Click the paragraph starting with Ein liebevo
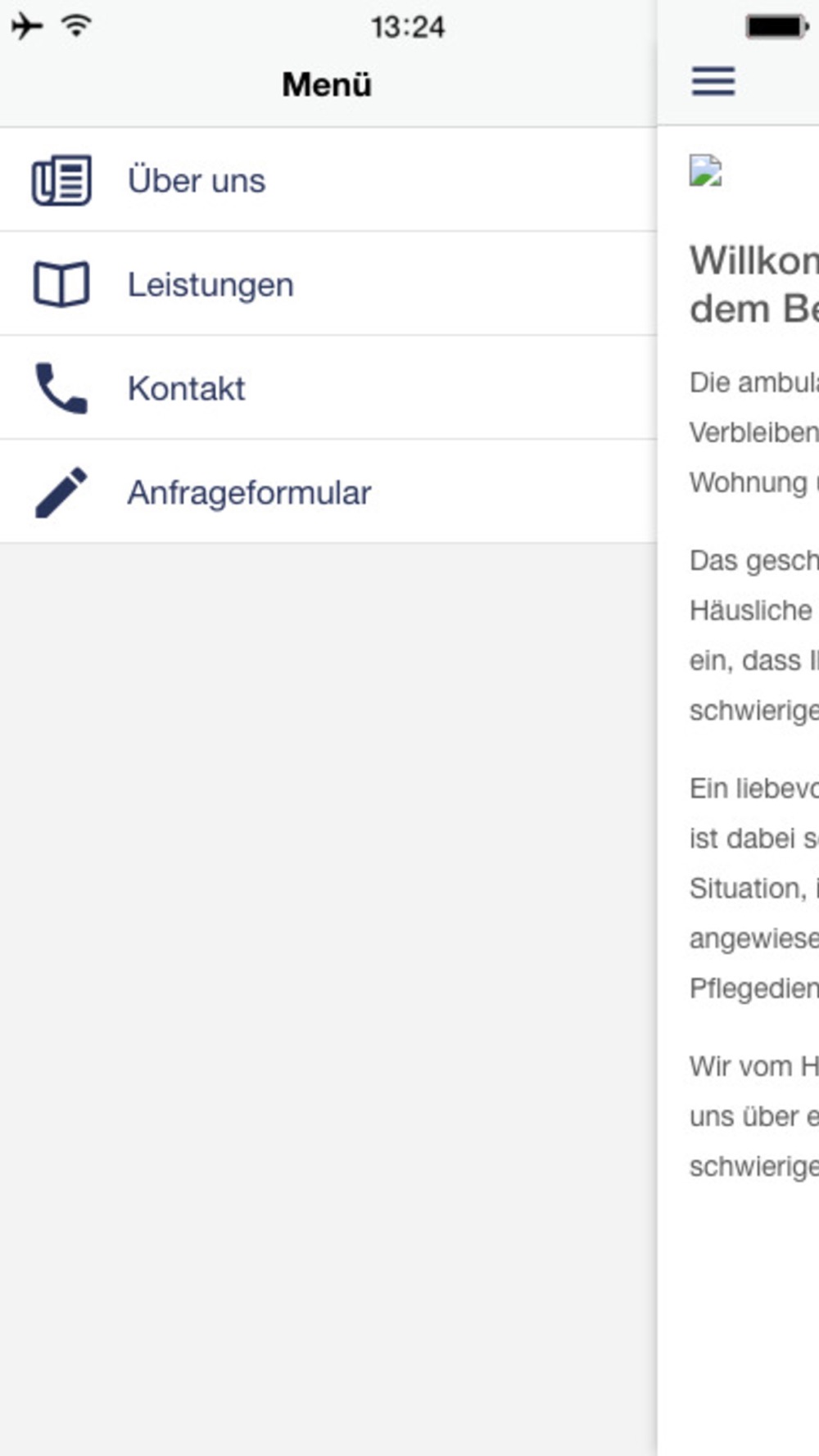Viewport: 819px width, 1456px height. (754, 889)
